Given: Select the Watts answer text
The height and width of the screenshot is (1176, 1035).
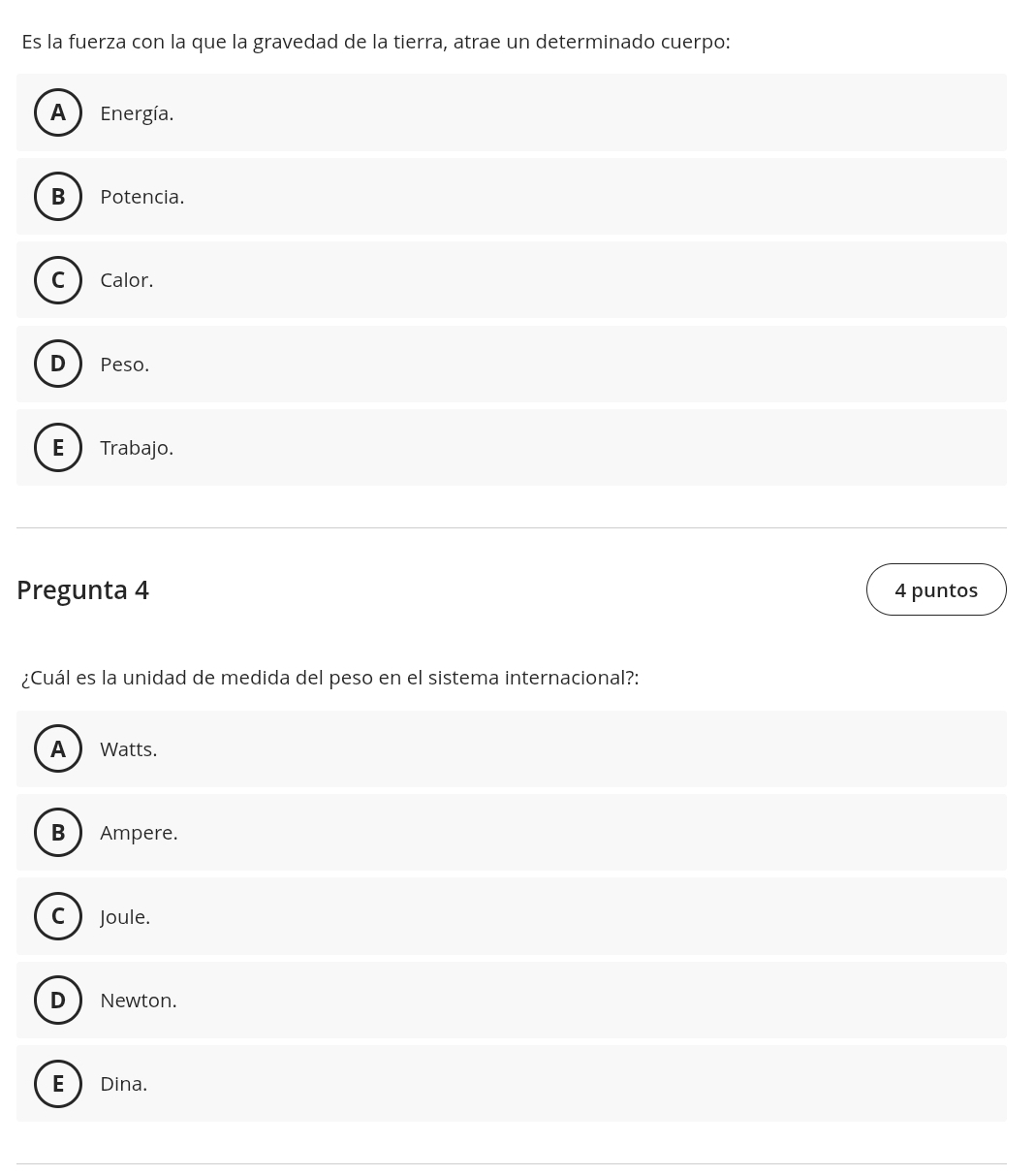Looking at the screenshot, I should point(128,749).
